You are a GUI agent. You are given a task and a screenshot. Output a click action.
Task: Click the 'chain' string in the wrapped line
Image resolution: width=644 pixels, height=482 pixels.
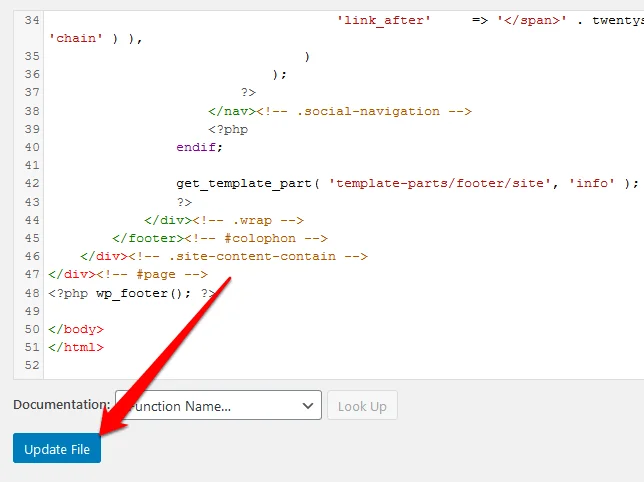76,38
